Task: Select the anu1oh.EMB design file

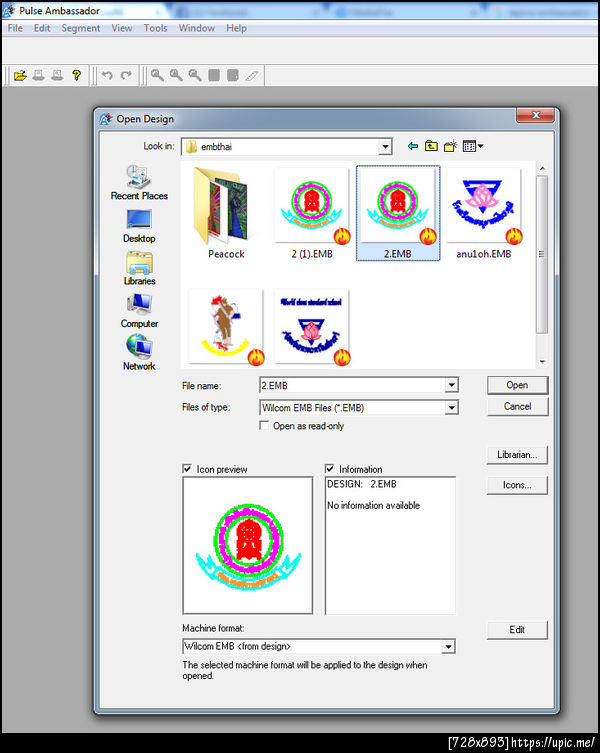Action: point(484,213)
